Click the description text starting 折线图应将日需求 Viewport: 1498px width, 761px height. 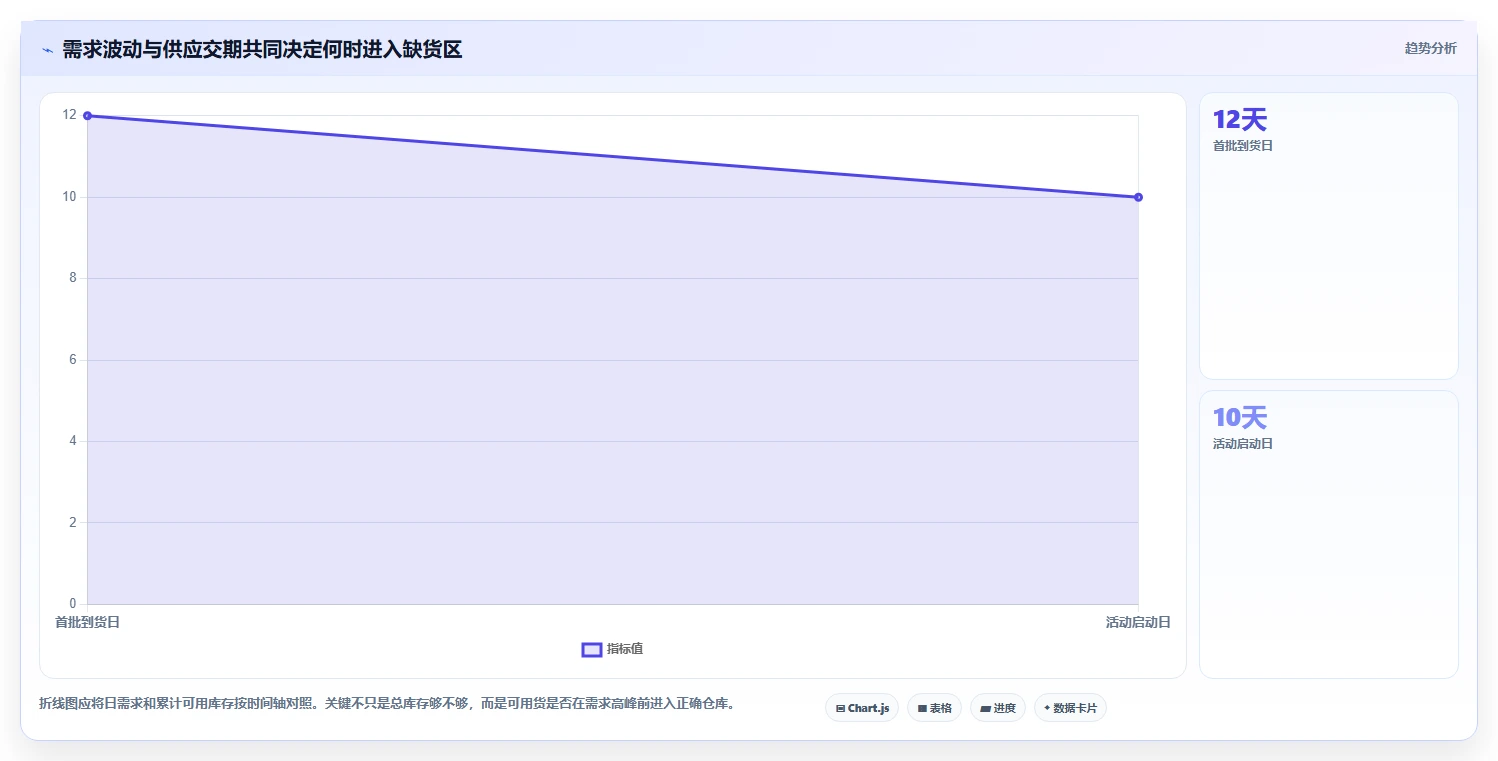(389, 704)
